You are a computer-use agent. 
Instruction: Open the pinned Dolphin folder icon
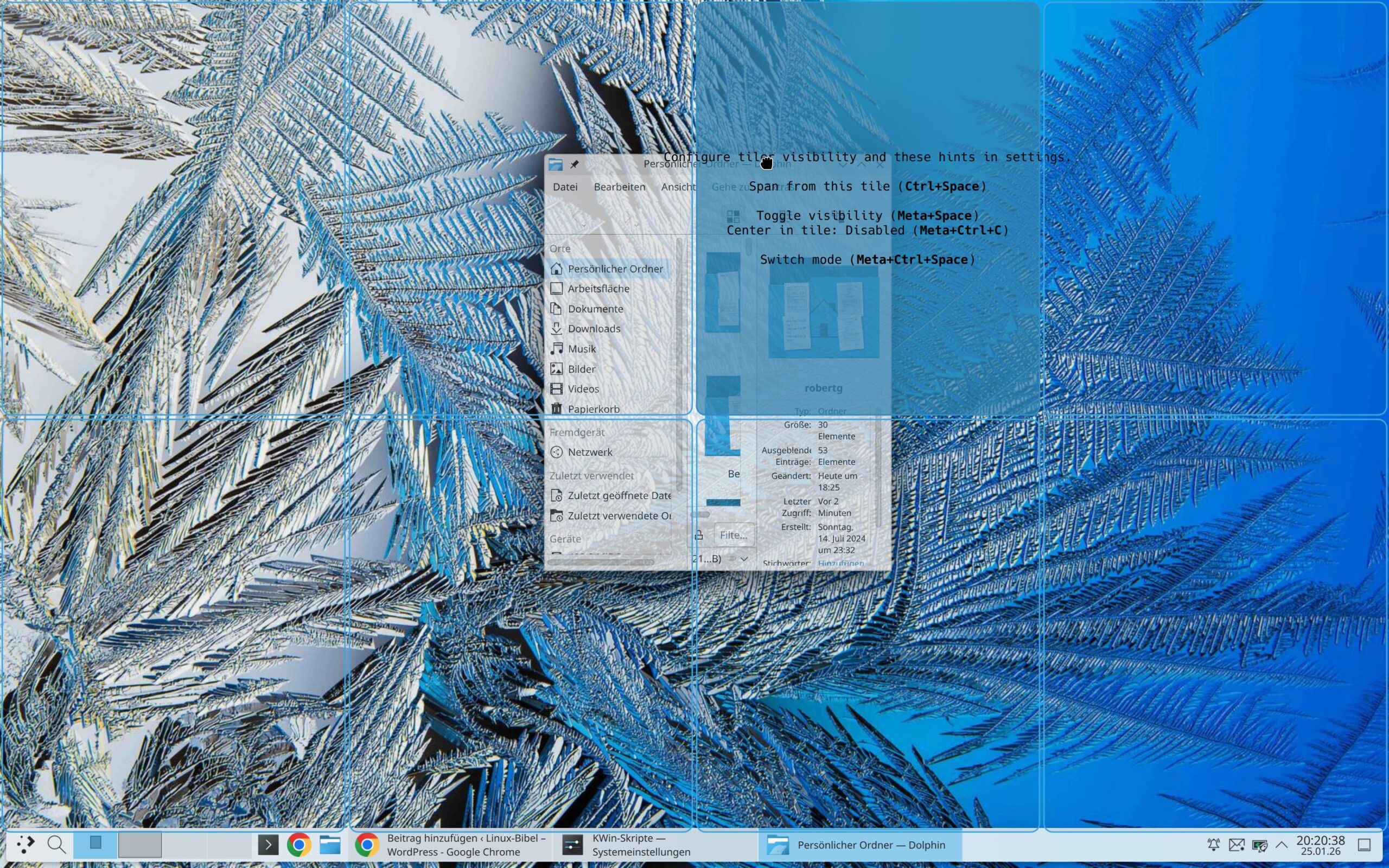330,845
